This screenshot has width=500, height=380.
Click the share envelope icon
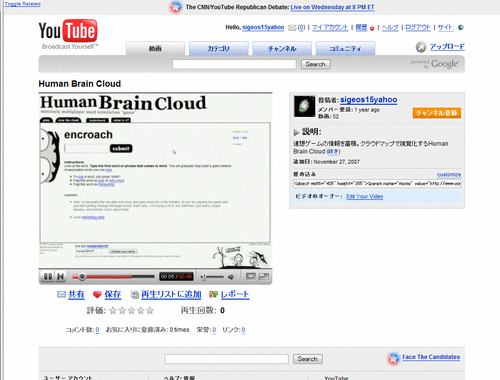[x=61, y=294]
